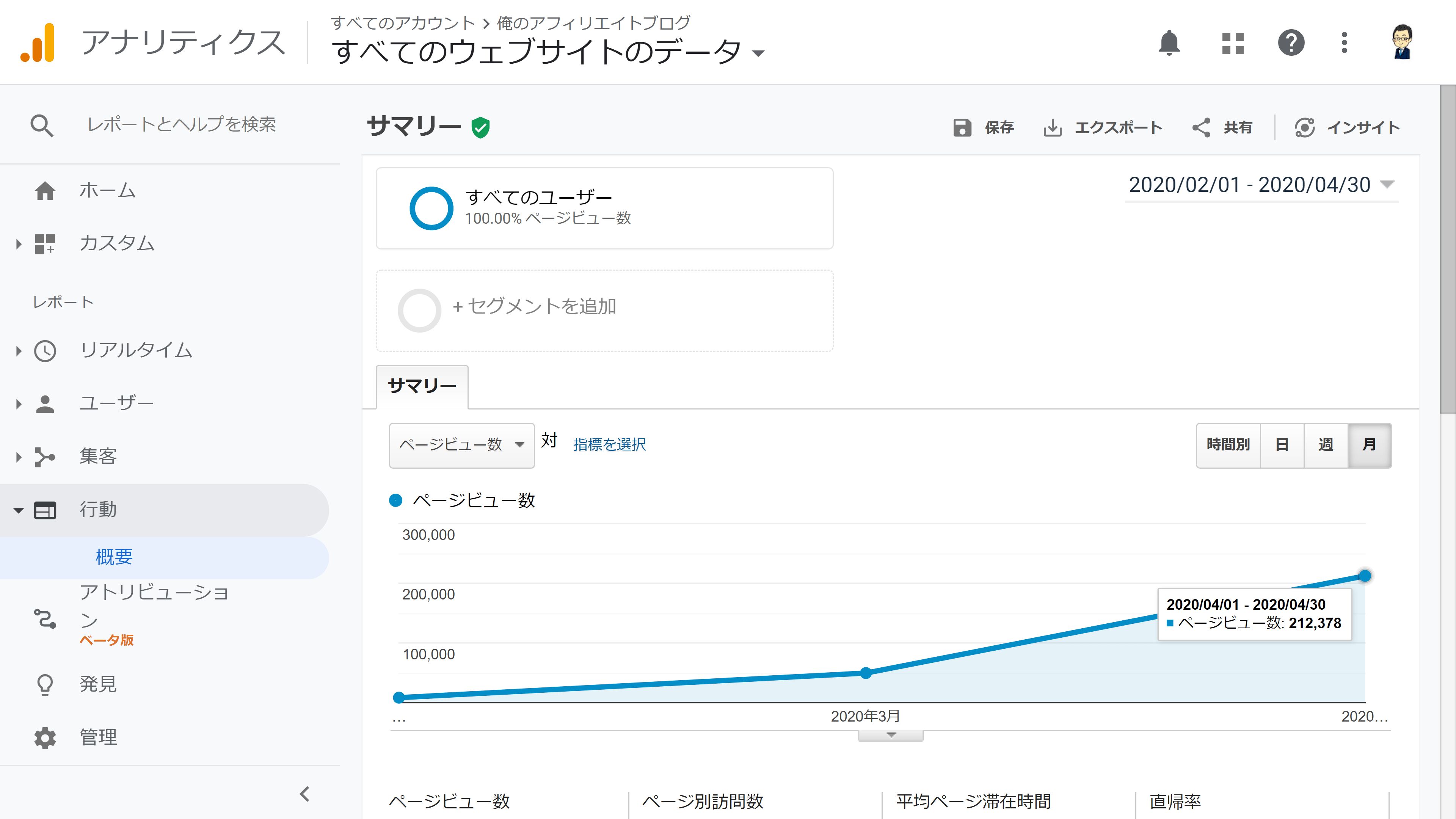This screenshot has height=819, width=1456.
Task: Open 概要 under the 行動 menu
Action: (114, 557)
